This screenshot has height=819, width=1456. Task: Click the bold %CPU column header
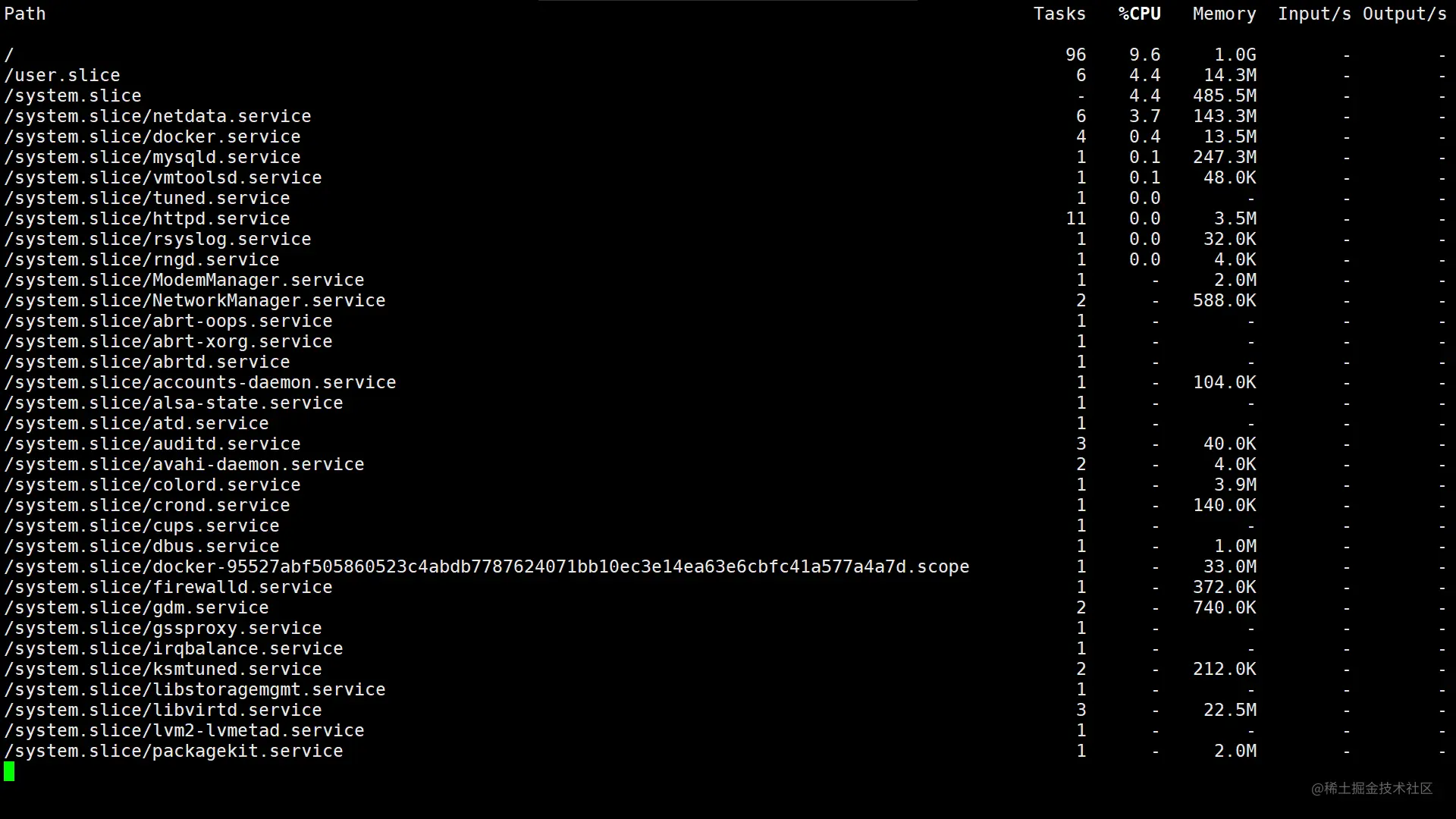[x=1140, y=14]
